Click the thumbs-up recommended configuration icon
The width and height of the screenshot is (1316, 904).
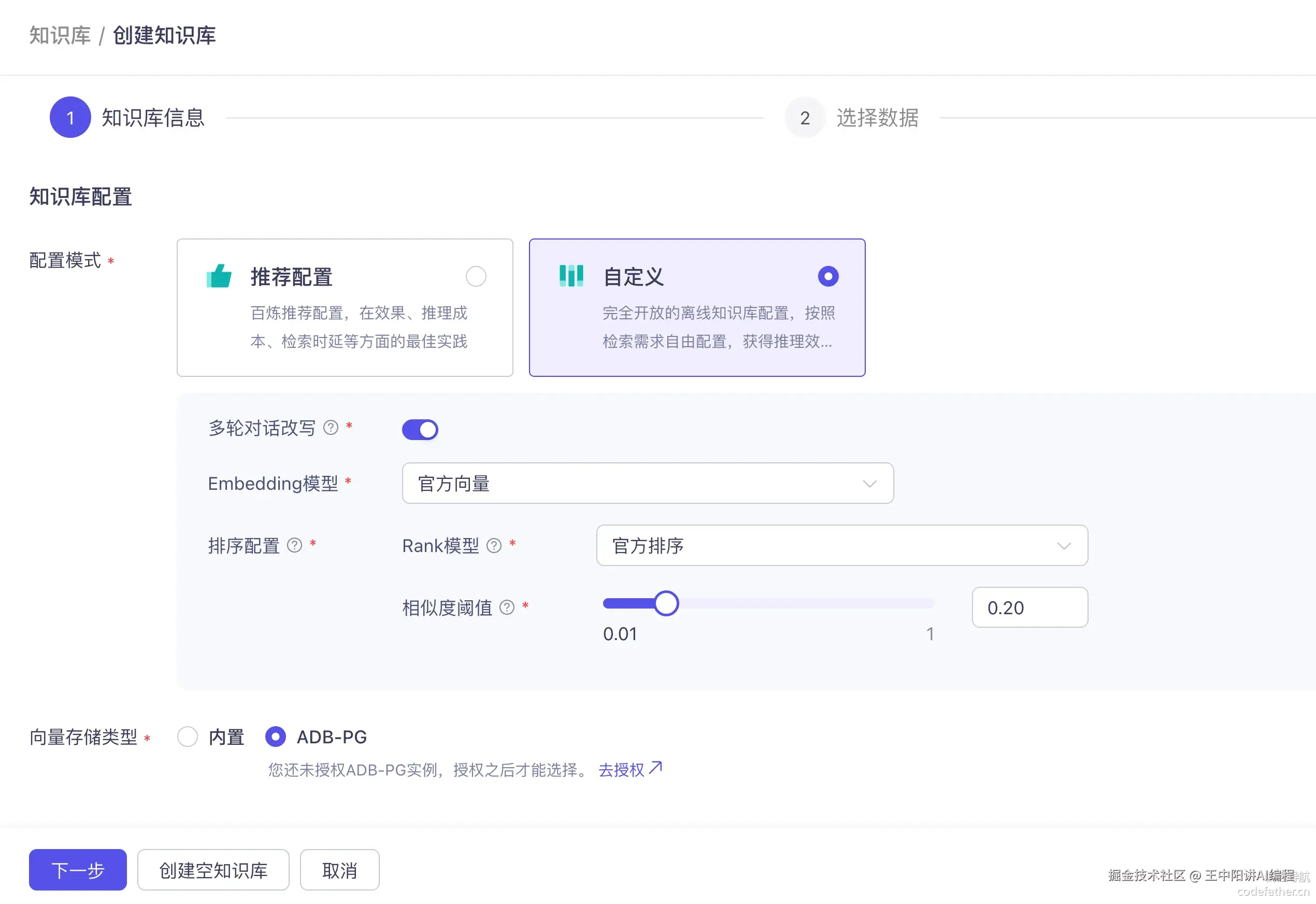point(219,276)
